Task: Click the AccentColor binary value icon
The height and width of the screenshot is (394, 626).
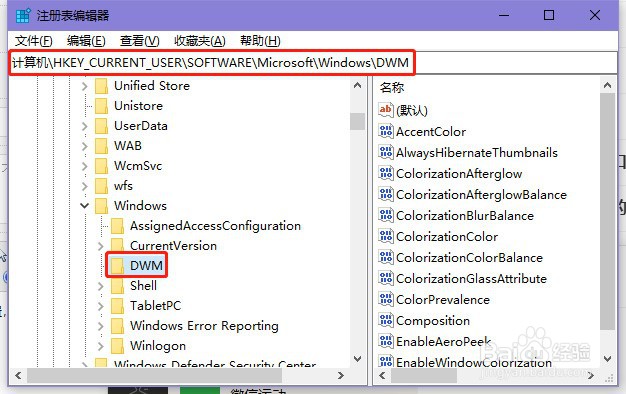Action: coord(386,131)
